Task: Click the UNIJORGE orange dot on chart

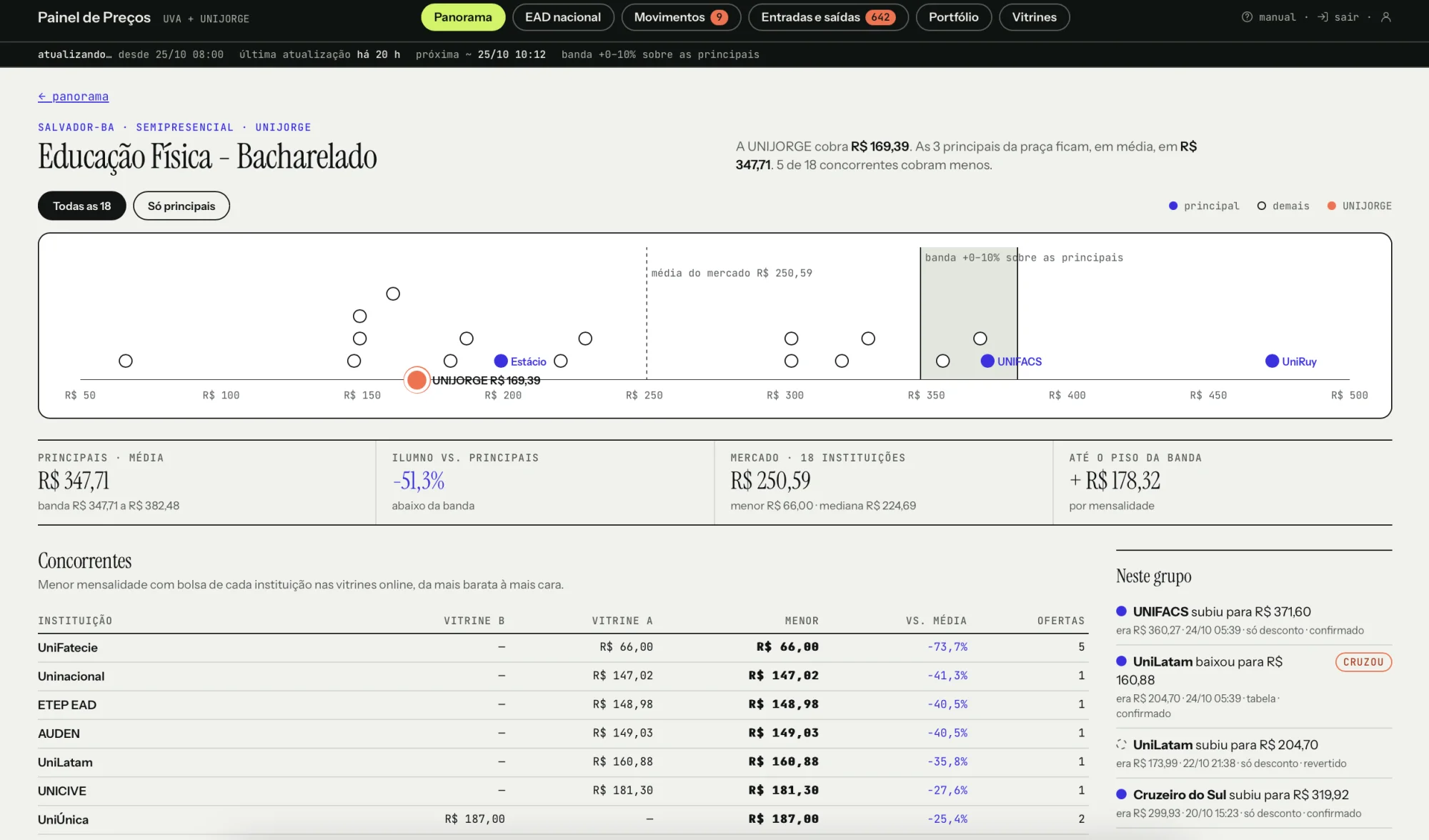Action: pyautogui.click(x=417, y=380)
